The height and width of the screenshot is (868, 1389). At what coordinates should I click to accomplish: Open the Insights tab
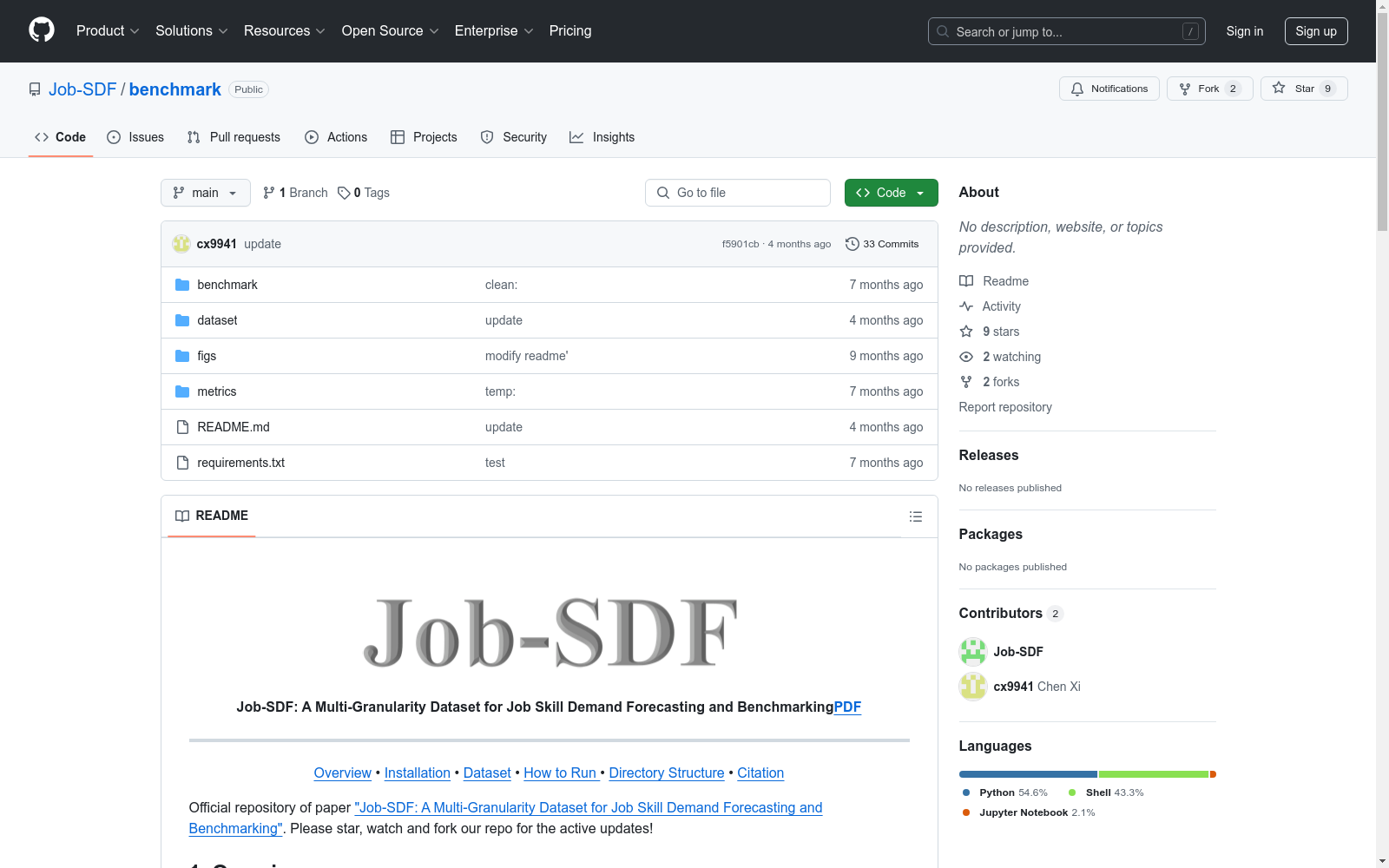(x=602, y=137)
